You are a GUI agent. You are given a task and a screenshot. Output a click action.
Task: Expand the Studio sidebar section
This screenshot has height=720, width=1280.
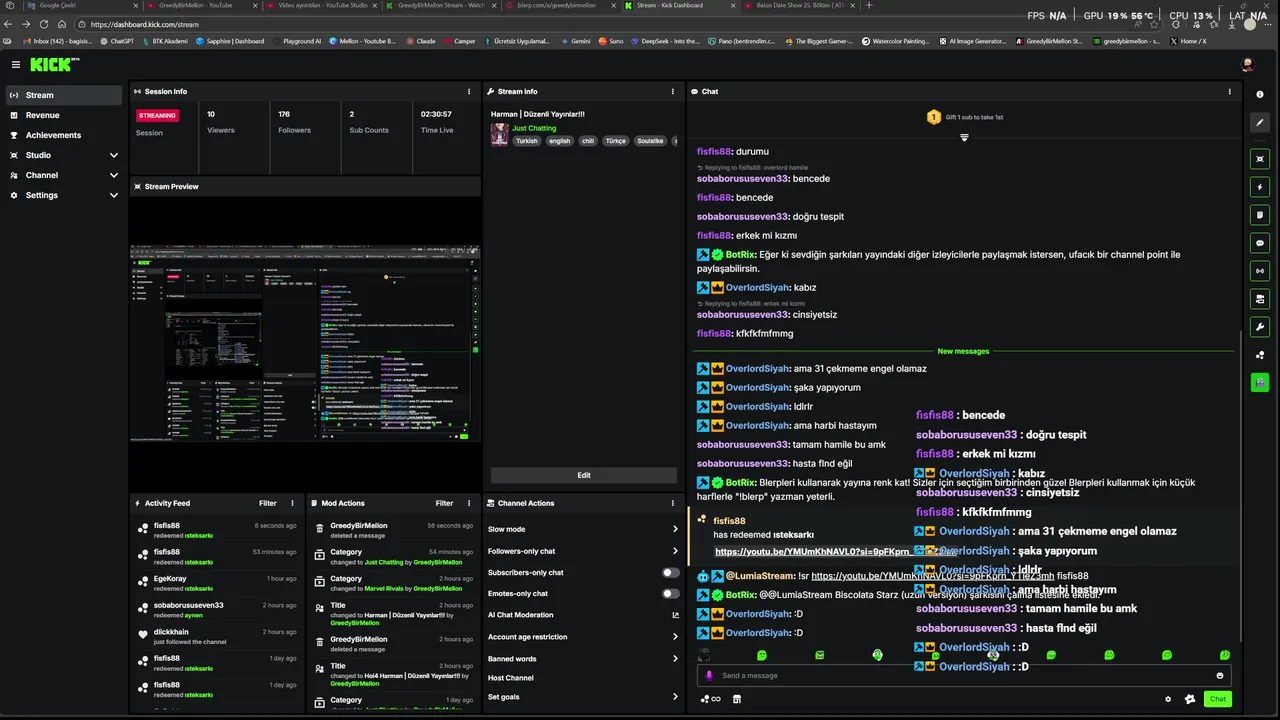tap(64, 155)
